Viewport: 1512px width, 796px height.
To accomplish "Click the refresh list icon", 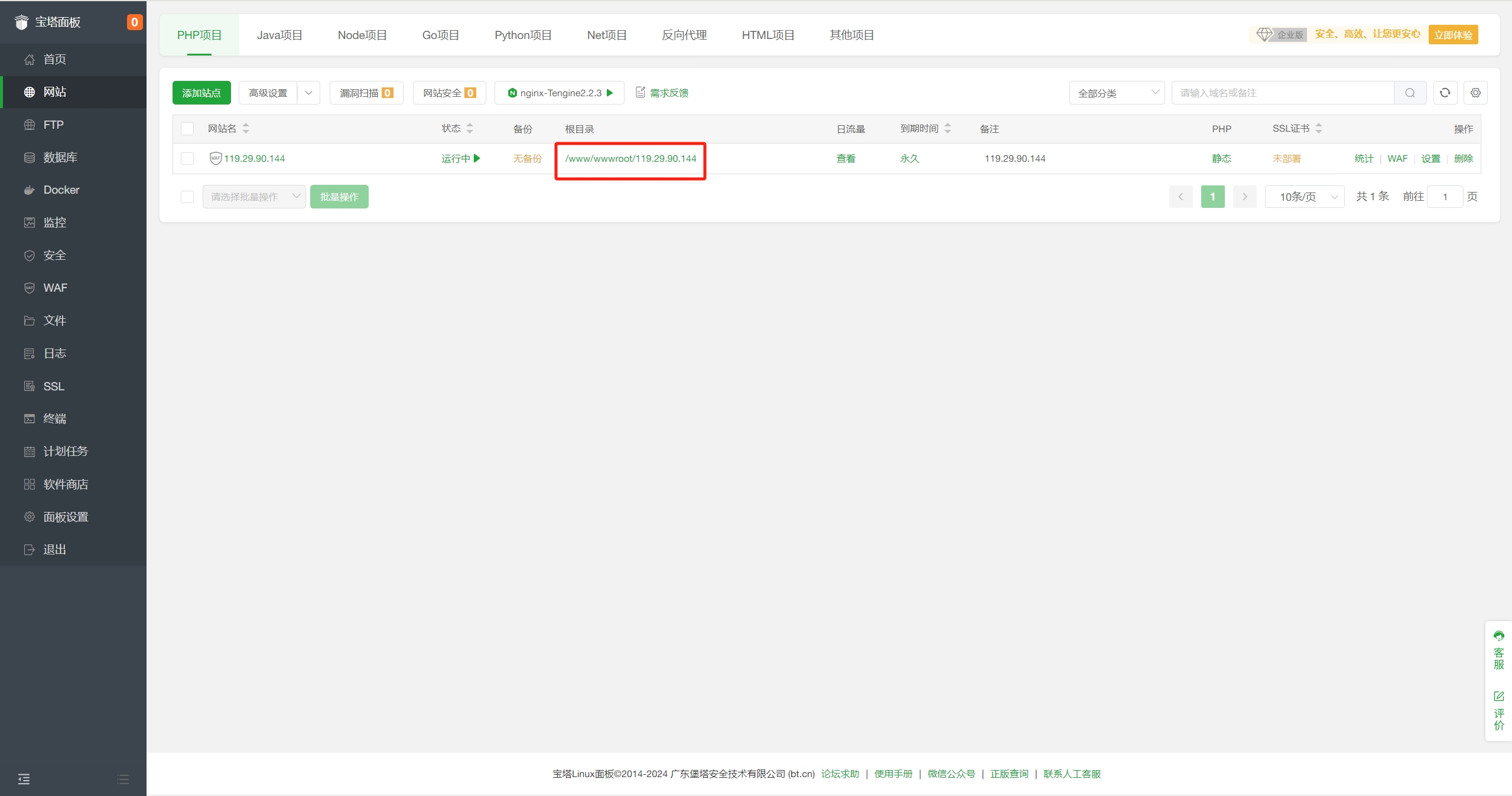I will coord(1445,93).
